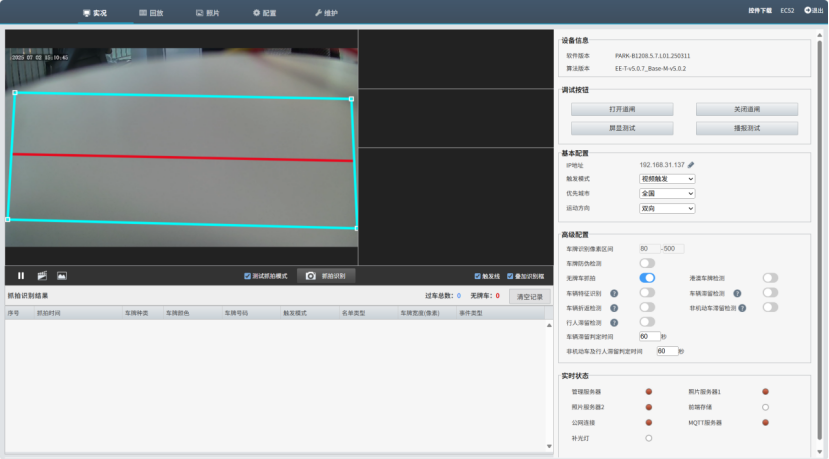Click minimum plate pixel field 80
Viewport: 829px width, 459px height.
point(649,249)
